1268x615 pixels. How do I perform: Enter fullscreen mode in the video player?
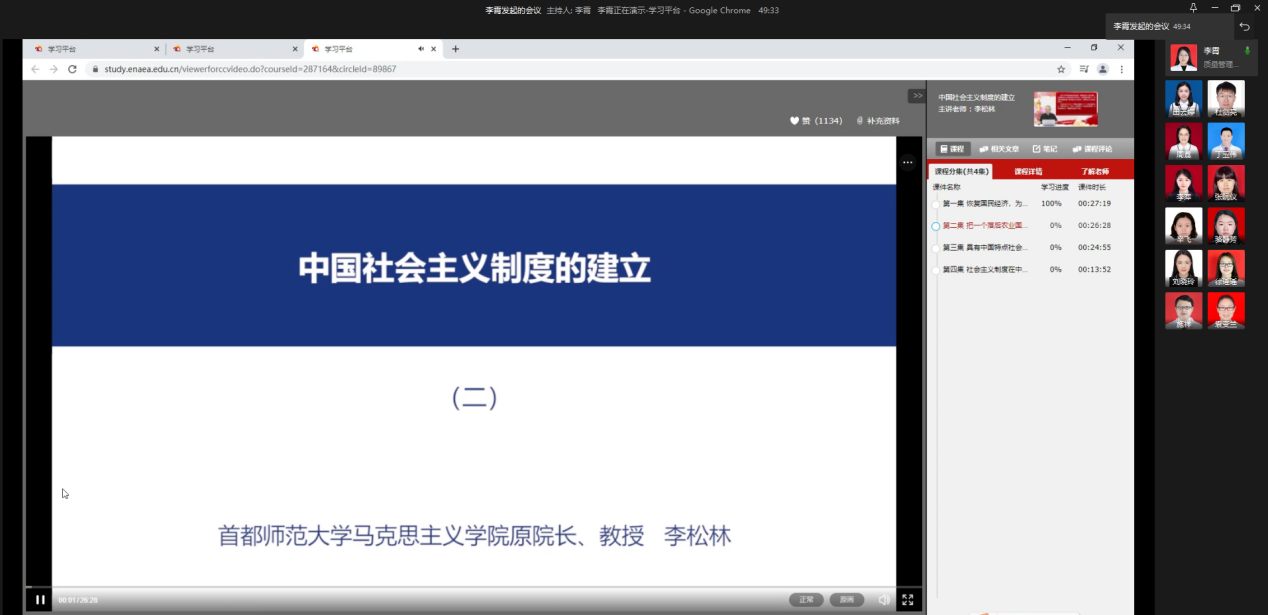coord(907,600)
